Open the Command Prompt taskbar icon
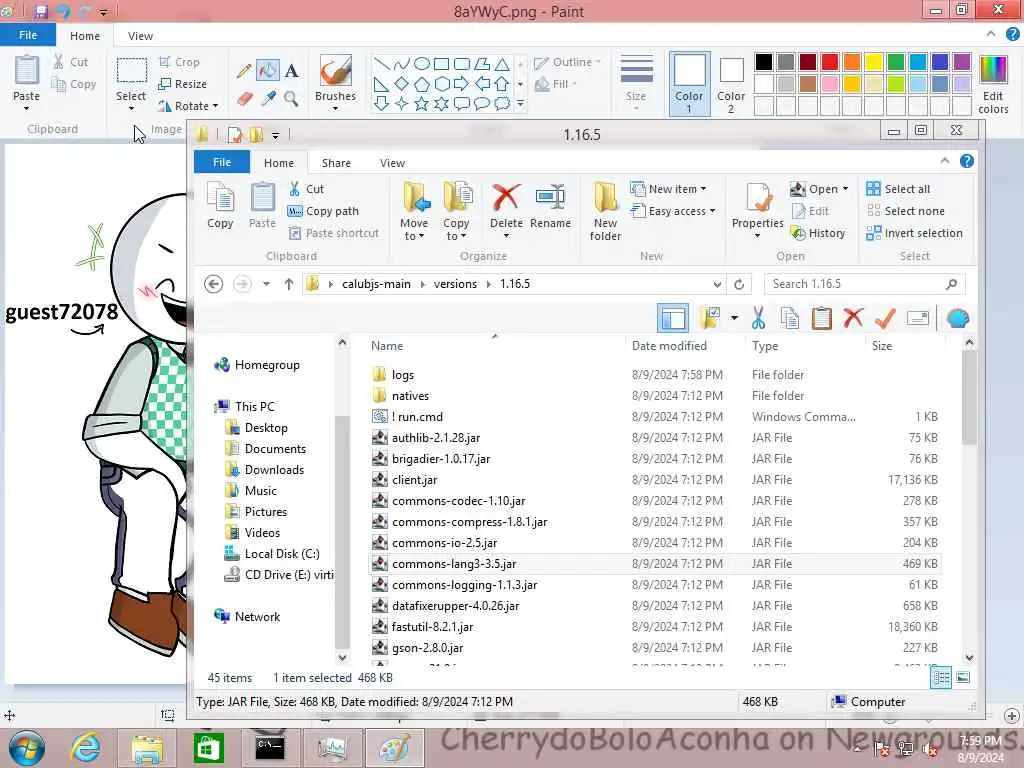Screen dimensions: 1024x768 coord(270,748)
